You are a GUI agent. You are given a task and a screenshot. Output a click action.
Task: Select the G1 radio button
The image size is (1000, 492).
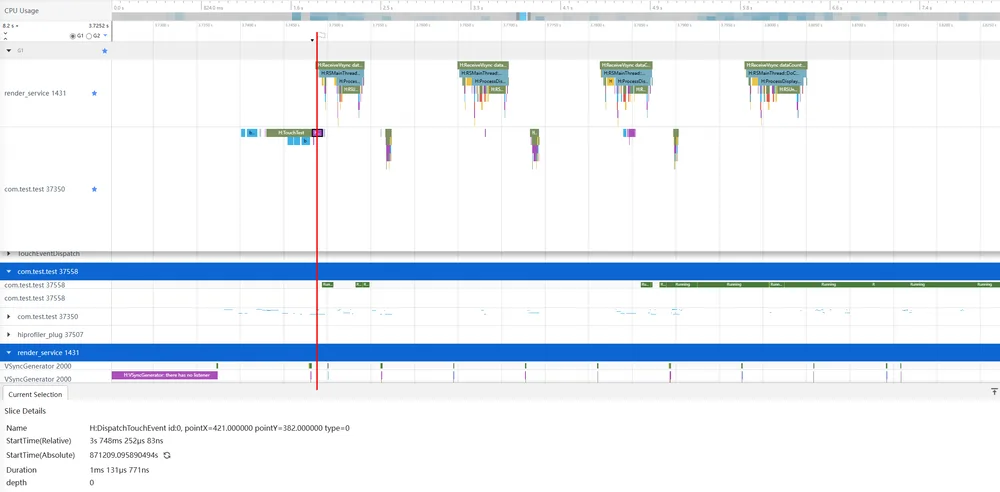[x=73, y=36]
